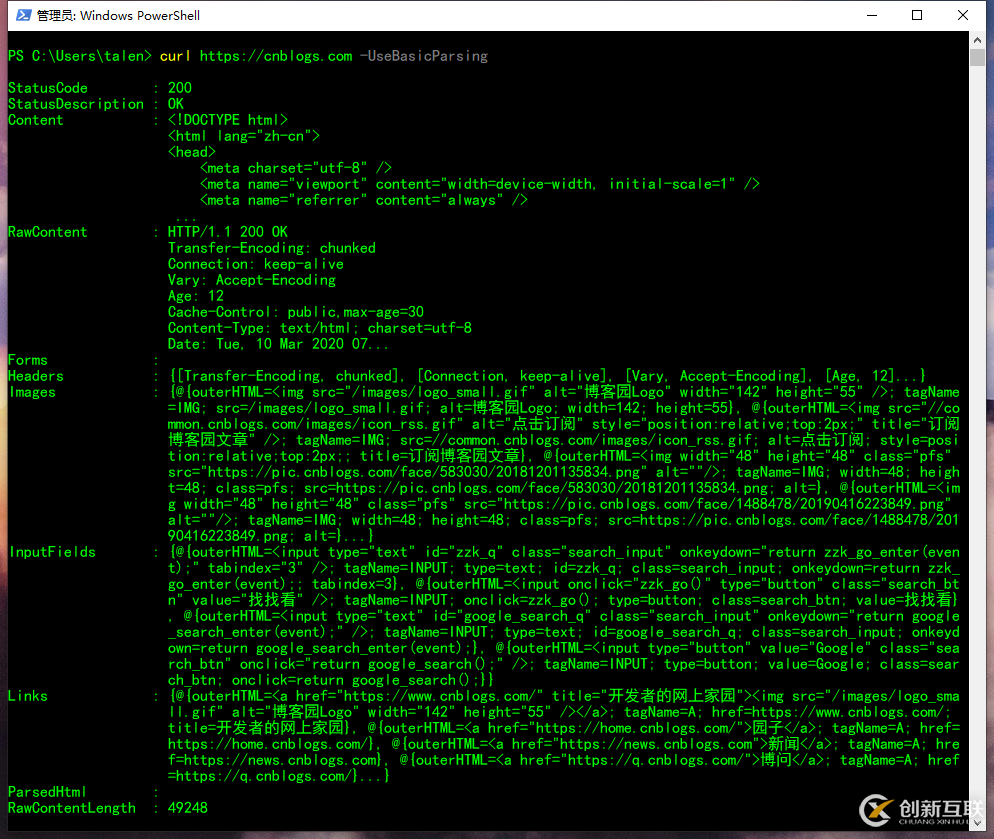
Task: Click the Vary: Accept-Encoding line
Action: [x=252, y=280]
